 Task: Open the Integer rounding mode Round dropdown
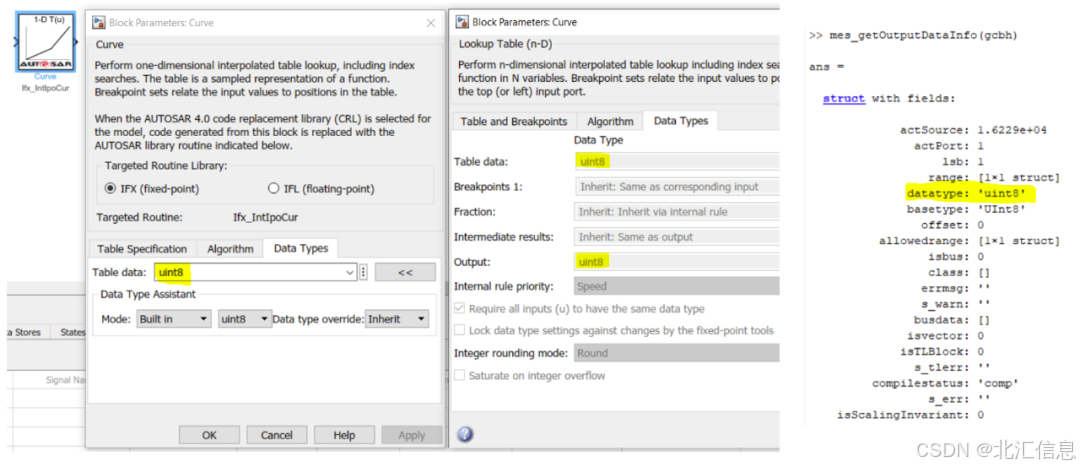coord(676,353)
